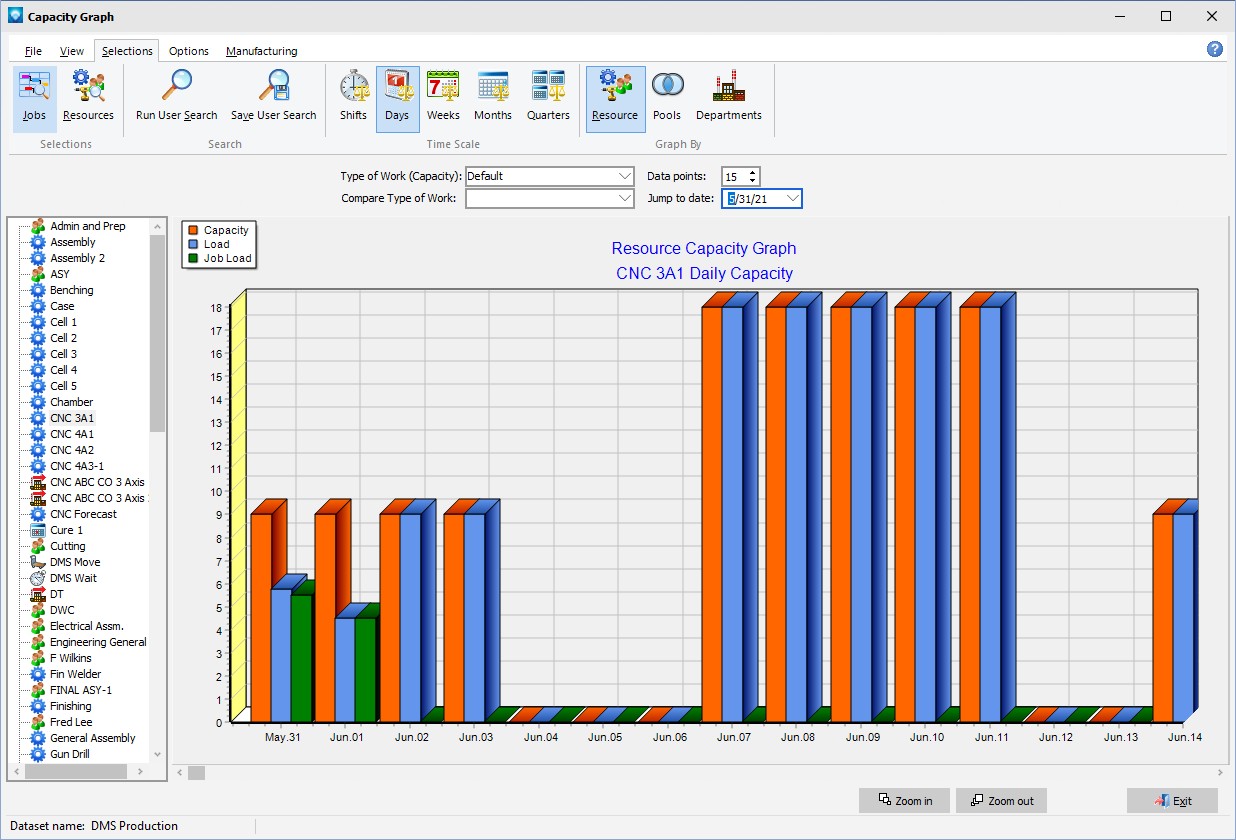Graph by Pools

[666, 98]
